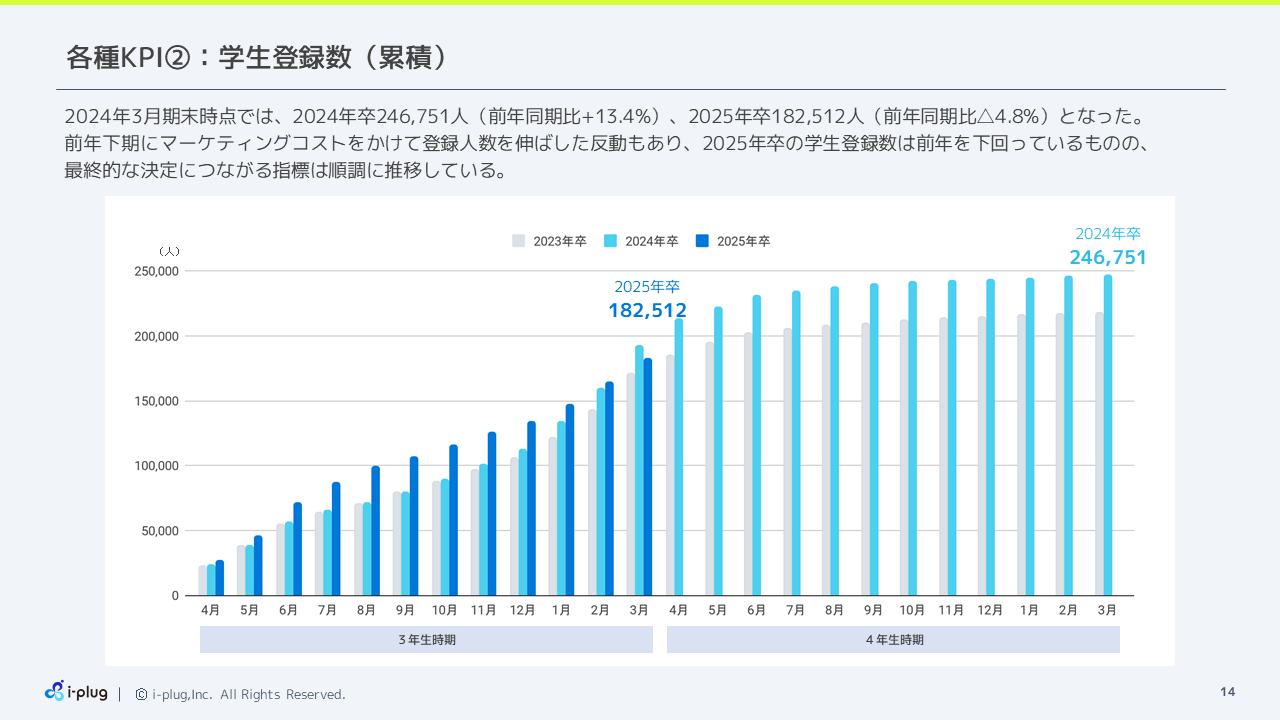Select the 3年生時期 period band
Image resolution: width=1280 pixels, height=720 pixels.
tap(426, 640)
